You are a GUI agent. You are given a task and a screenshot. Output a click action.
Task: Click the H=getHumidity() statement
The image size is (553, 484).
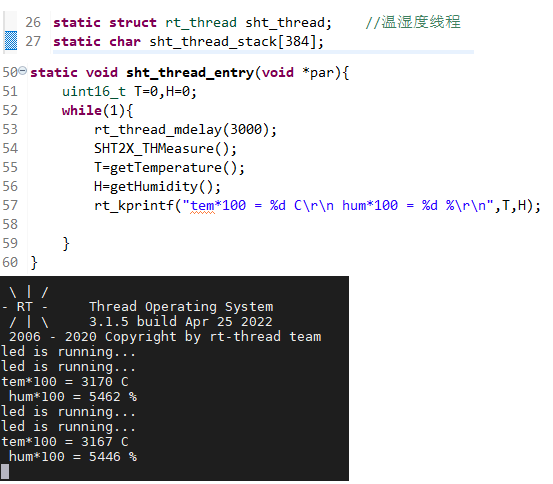(x=157, y=187)
